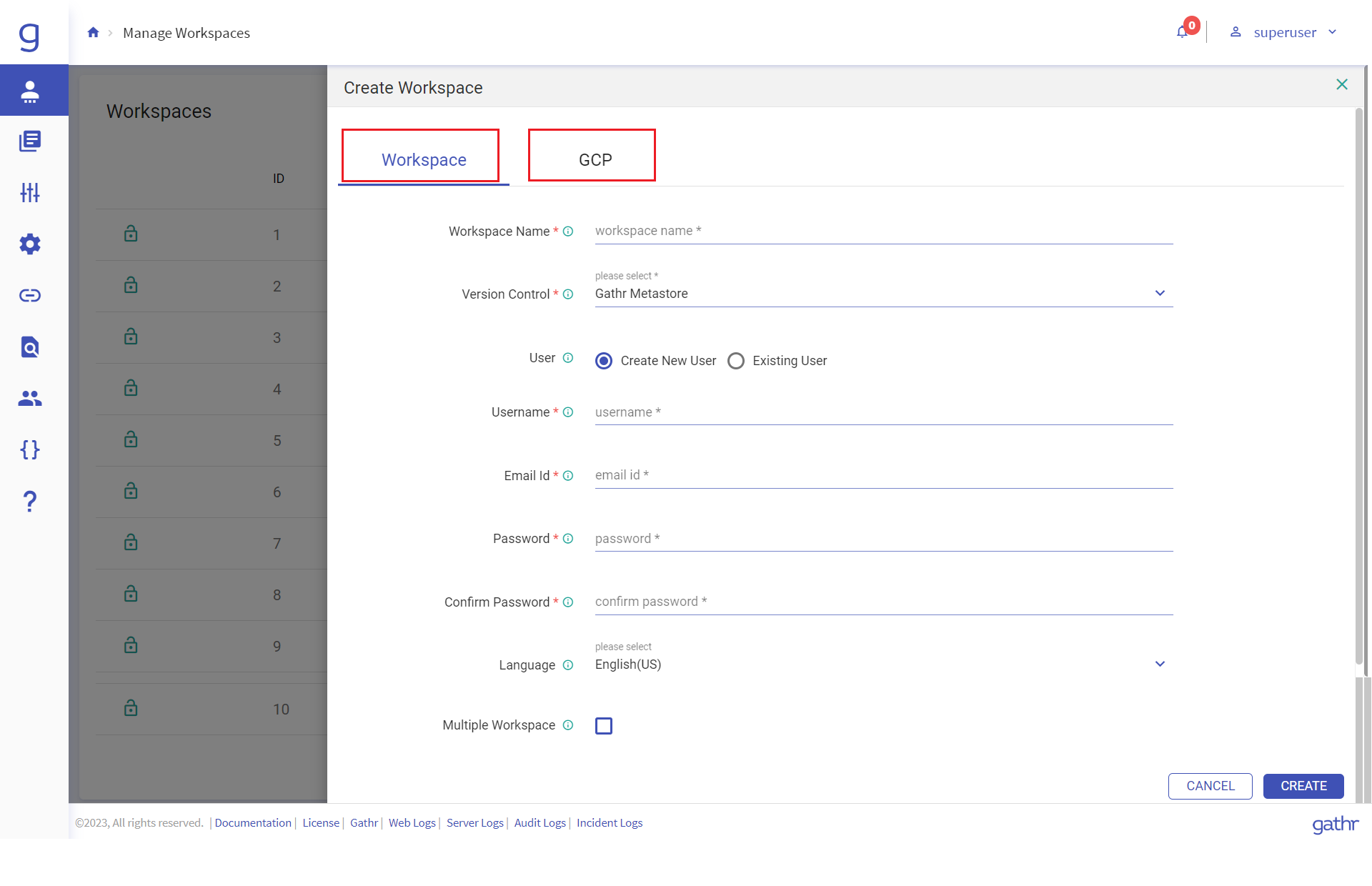The image size is (1372, 886).
Task: Open the Web Logs footer link
Action: [x=412, y=823]
